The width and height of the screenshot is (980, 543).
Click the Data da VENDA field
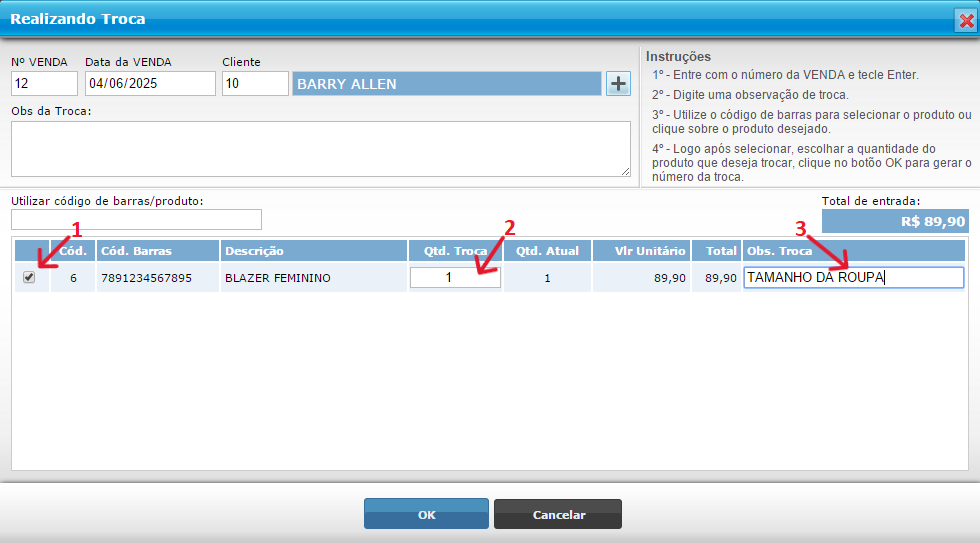(x=149, y=84)
